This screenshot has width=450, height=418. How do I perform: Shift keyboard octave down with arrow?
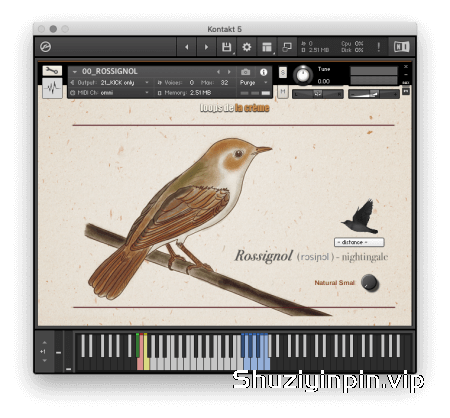click(x=45, y=361)
